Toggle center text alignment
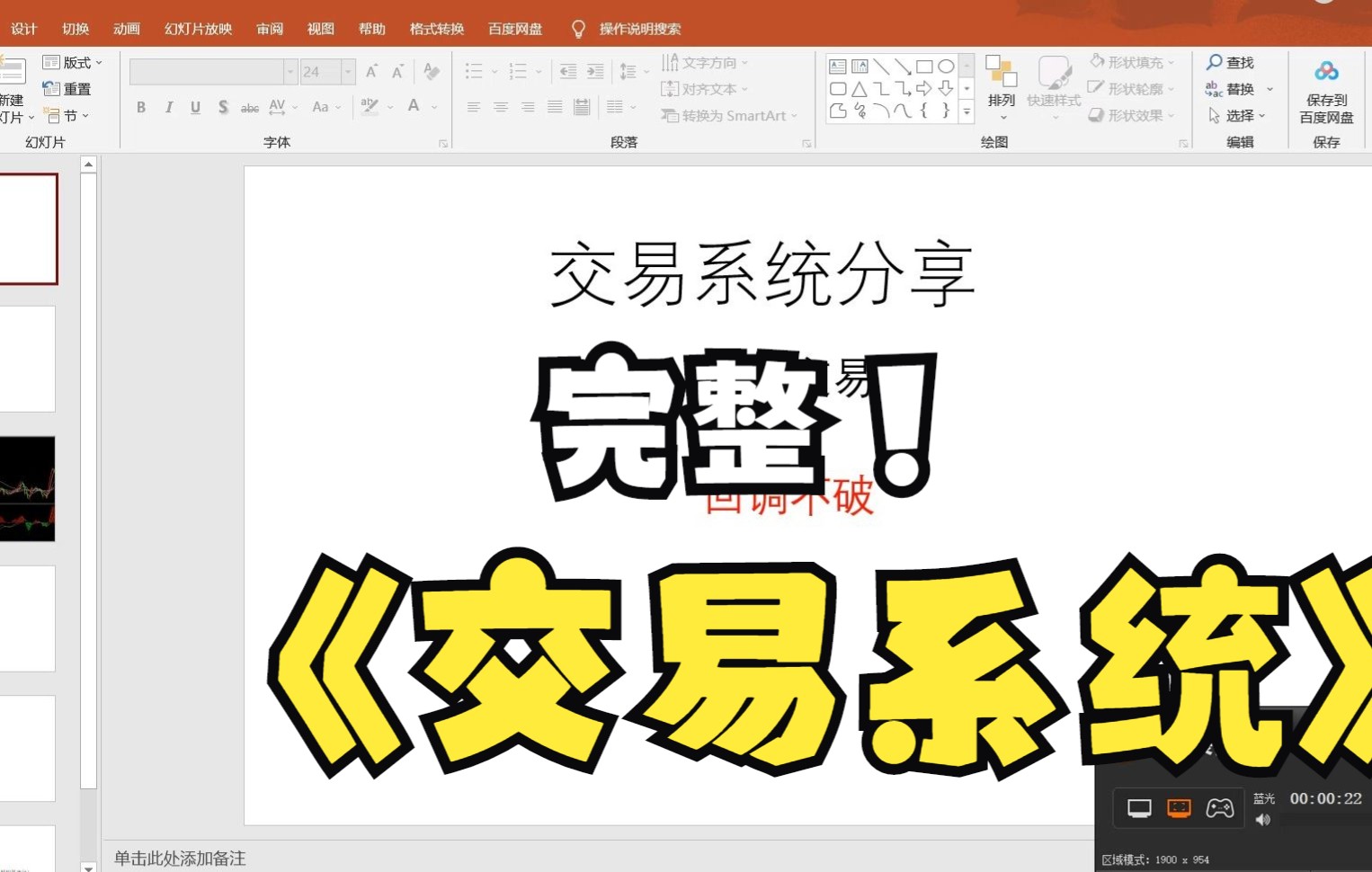Screen dimensions: 1372x872 [501, 107]
